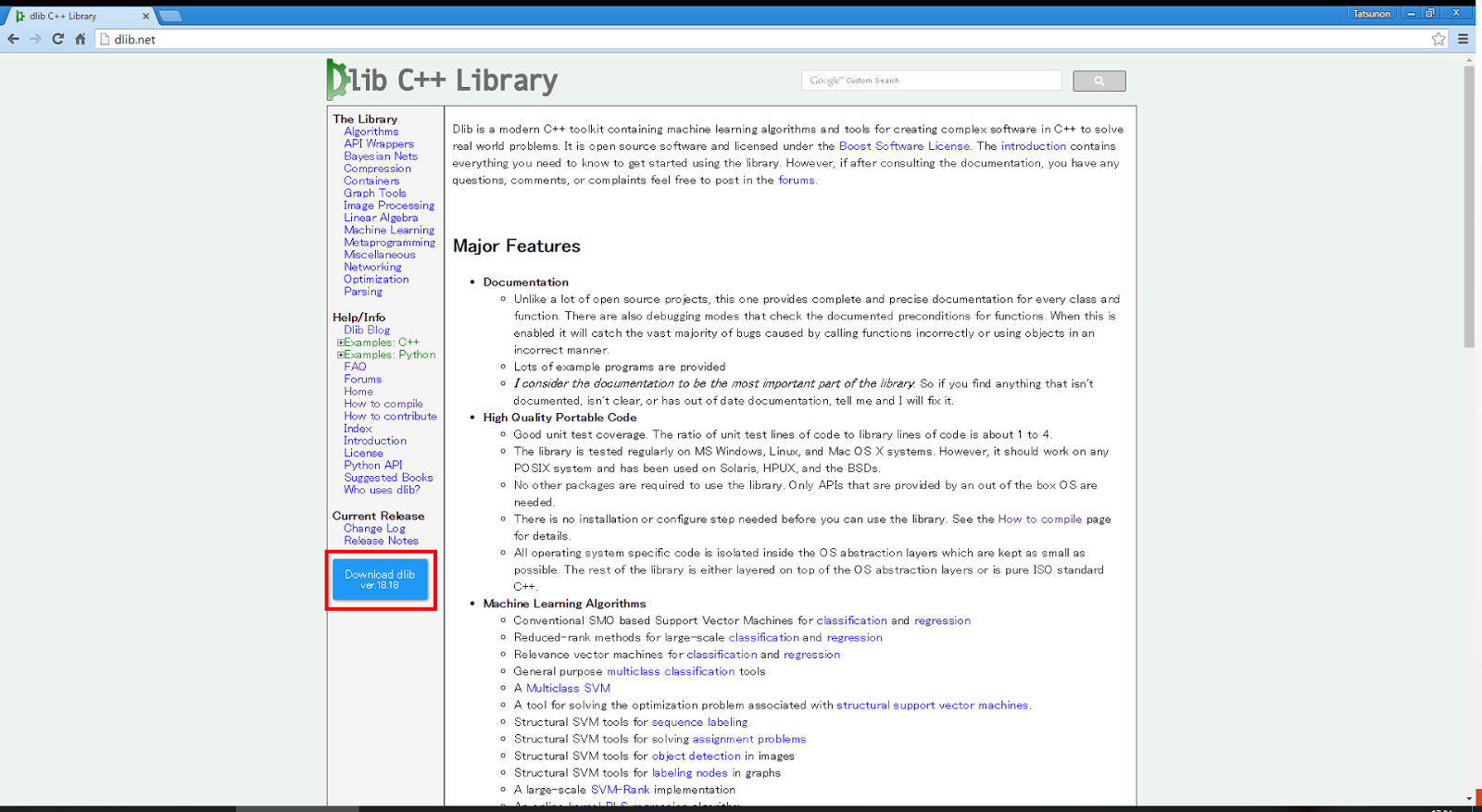Open the Optimization link
The height and width of the screenshot is (812, 1482).
point(376,279)
